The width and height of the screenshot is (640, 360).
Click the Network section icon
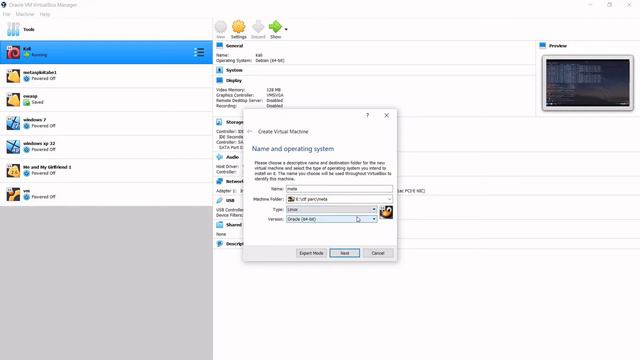click(220, 181)
